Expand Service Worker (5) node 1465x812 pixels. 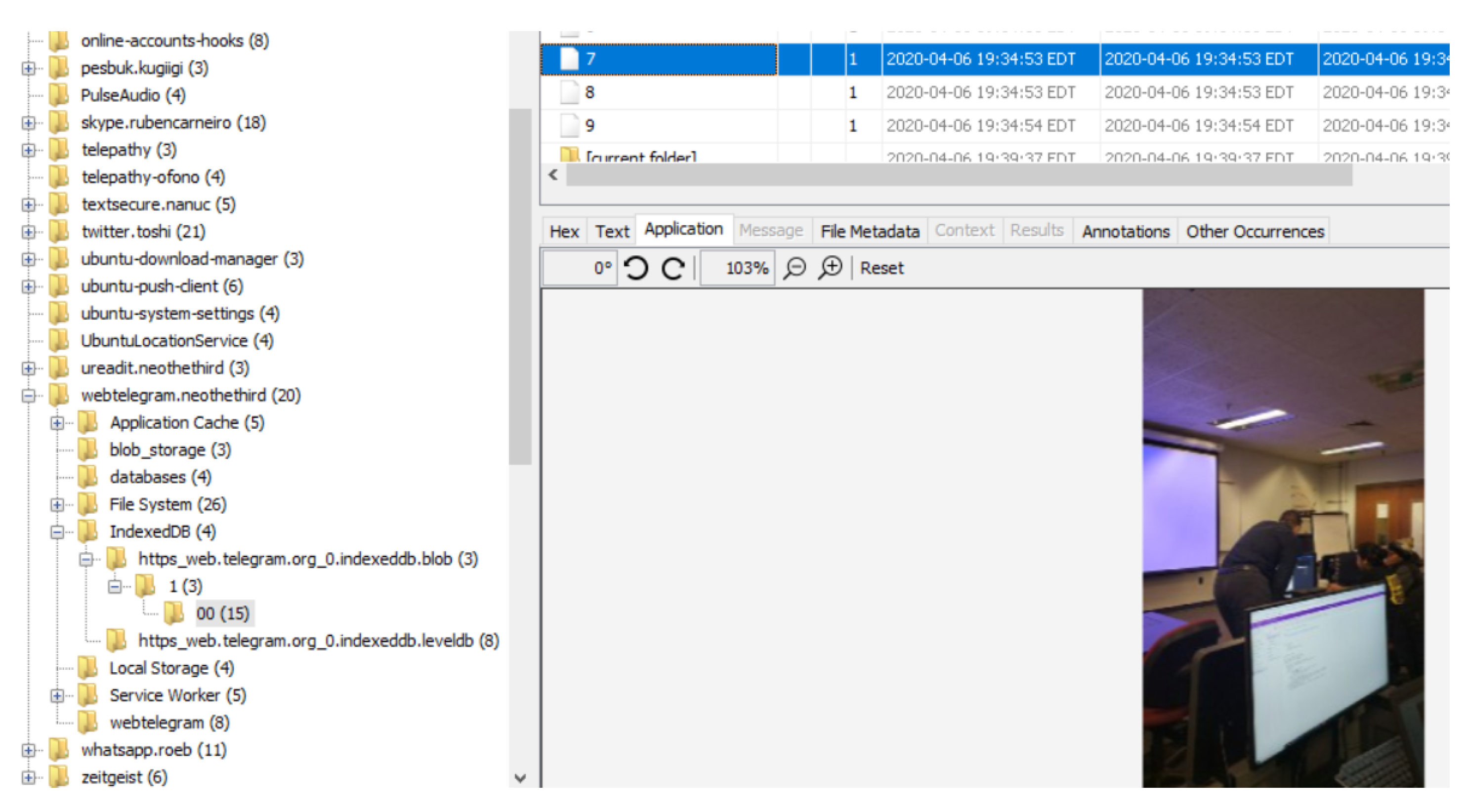pos(57,696)
